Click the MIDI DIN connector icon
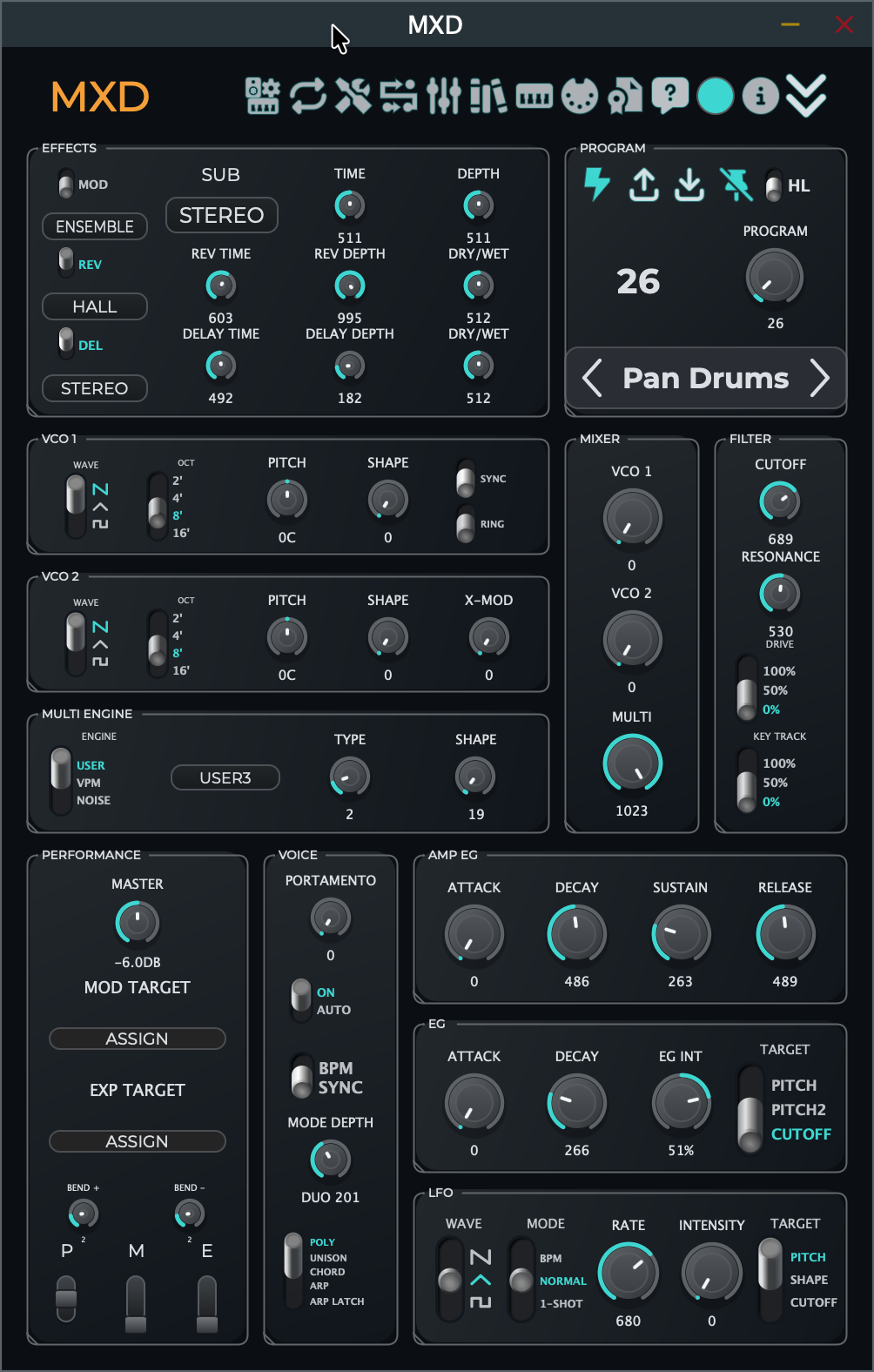The width and height of the screenshot is (874, 1372). pyautogui.click(x=580, y=96)
